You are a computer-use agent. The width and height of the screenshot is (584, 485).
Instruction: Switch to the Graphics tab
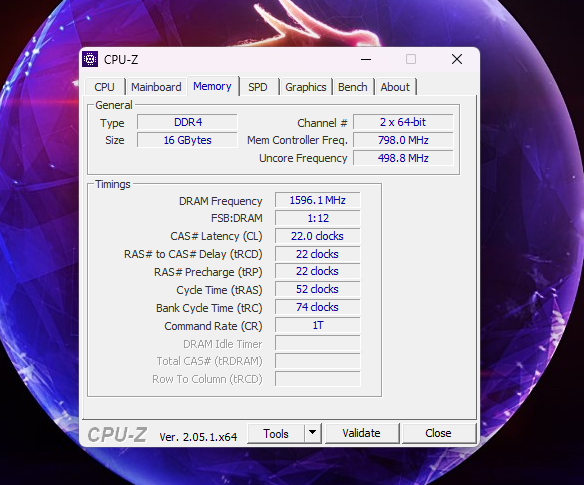[x=306, y=87]
